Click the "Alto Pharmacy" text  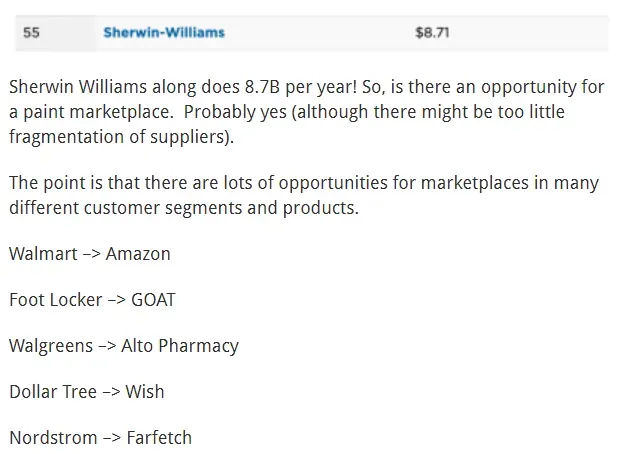click(180, 346)
